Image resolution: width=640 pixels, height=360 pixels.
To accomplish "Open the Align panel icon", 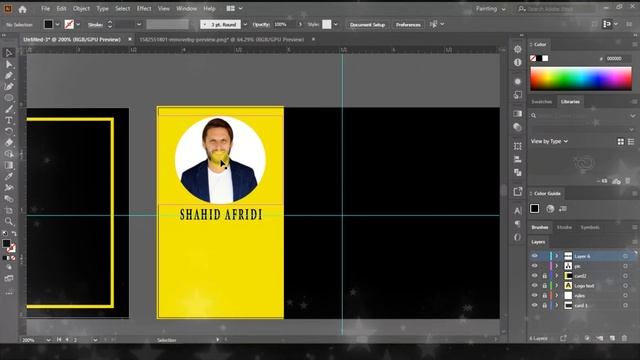I will 518,159.
